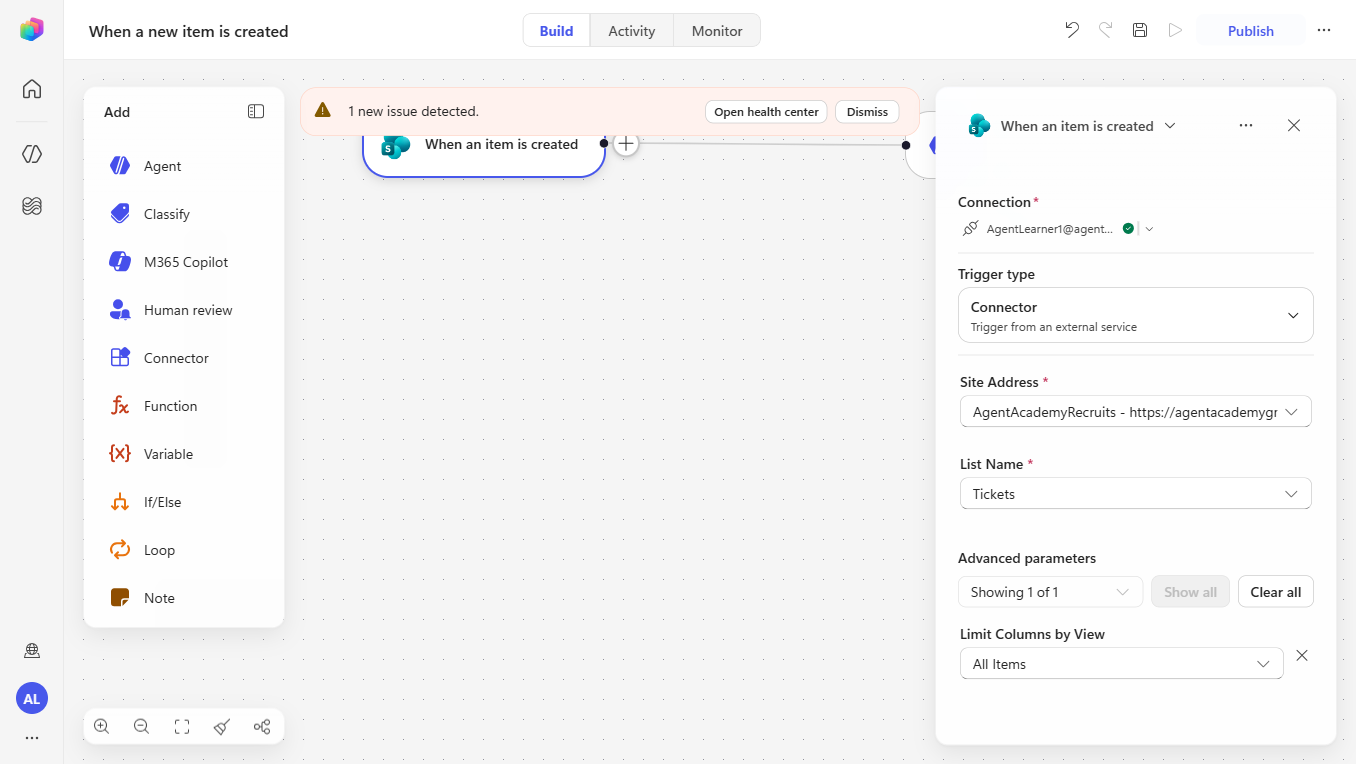Open the Trigger type Connector dropdown
Screen dimensions: 1356x764
click(x=1136, y=315)
